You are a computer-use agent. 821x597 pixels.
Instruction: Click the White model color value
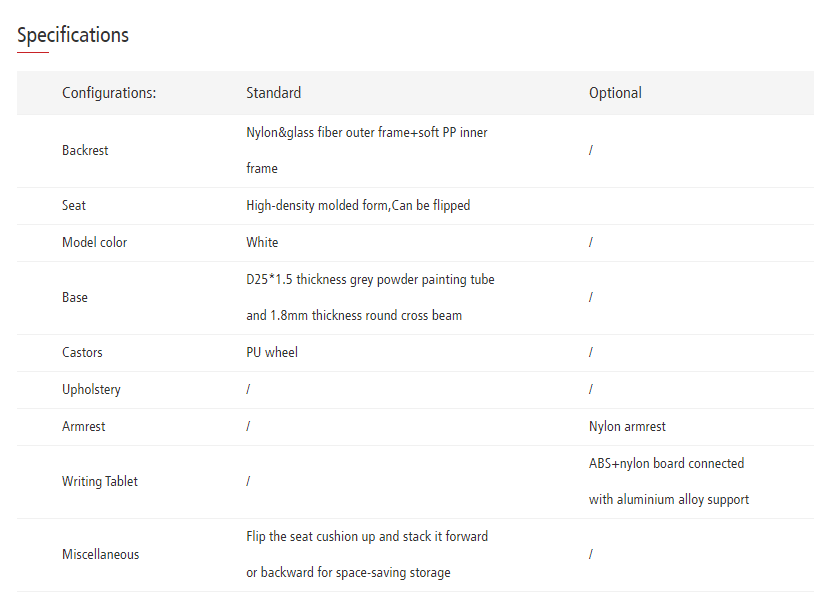click(262, 242)
